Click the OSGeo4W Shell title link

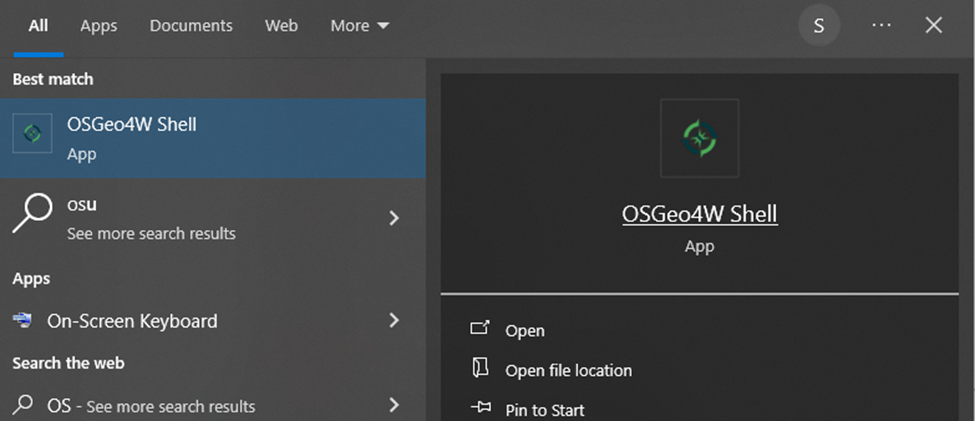coord(700,214)
